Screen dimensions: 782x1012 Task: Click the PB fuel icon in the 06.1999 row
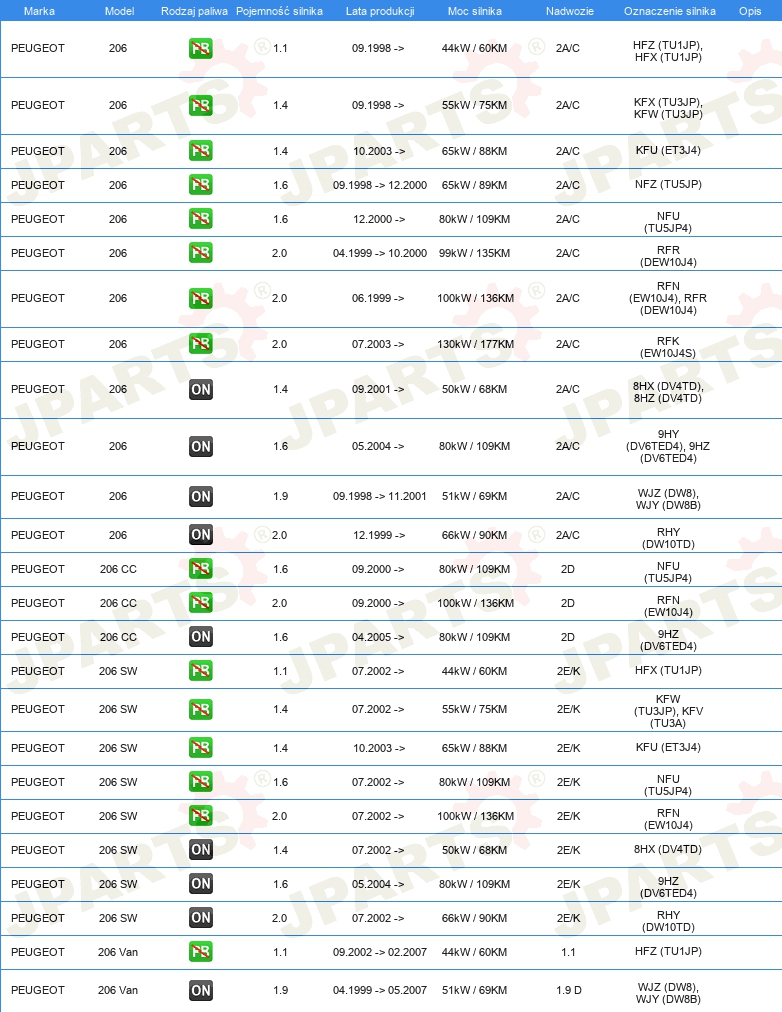[x=201, y=298]
